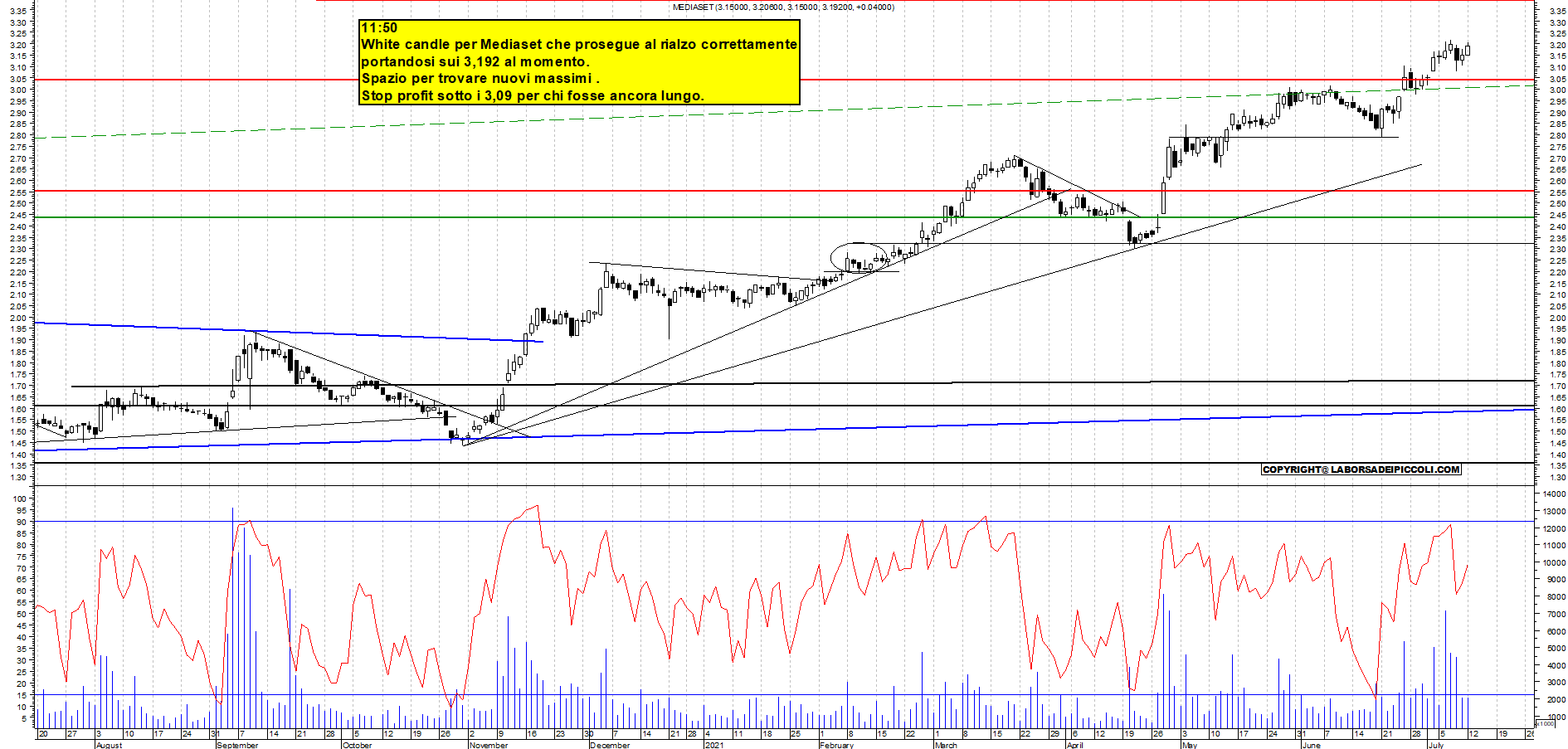Screen dimensions: 1568x749
Task: Click '6000' on the volume scale
Action: point(1556,631)
